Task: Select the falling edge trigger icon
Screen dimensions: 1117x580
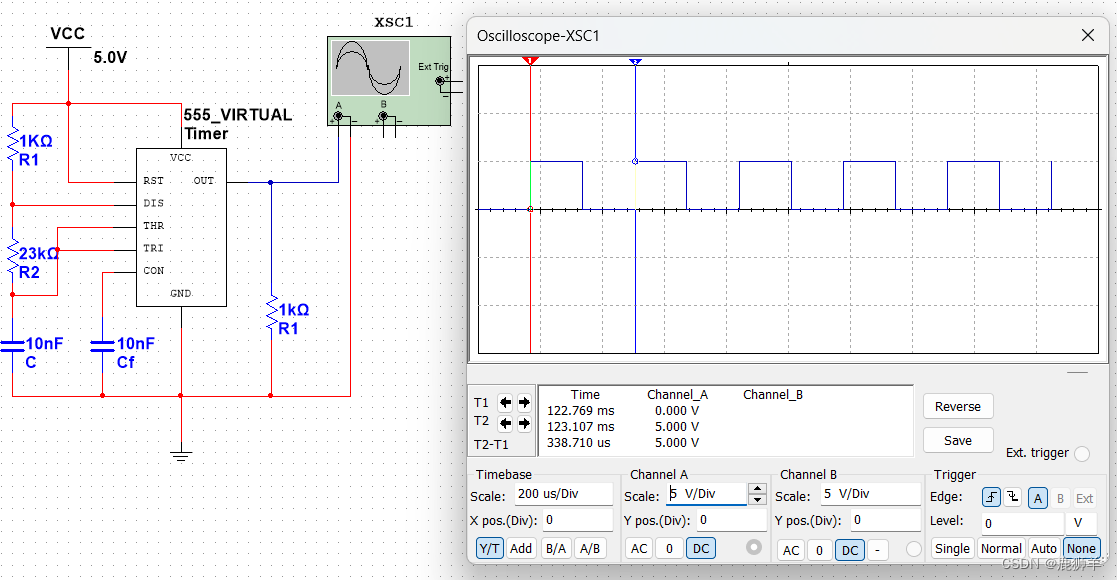Action: pos(1012,497)
